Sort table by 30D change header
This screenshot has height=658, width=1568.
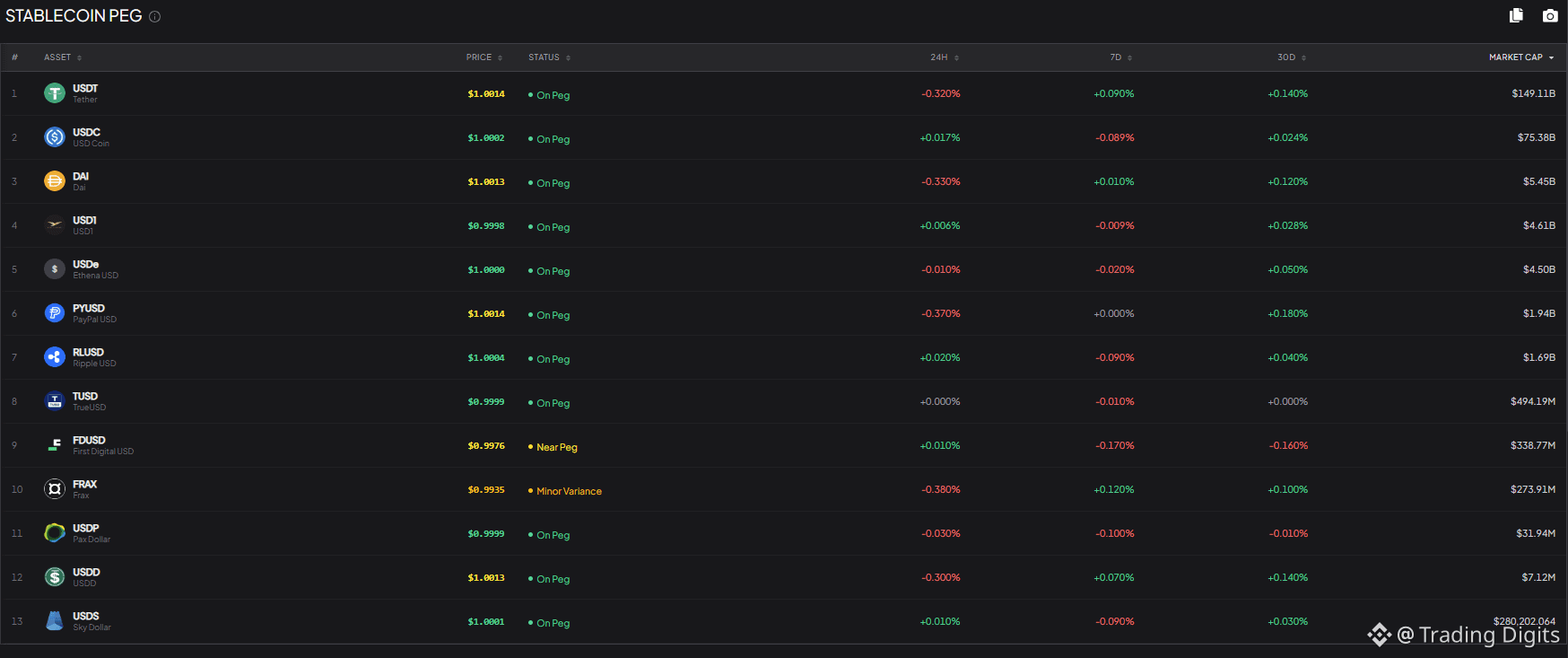tap(1292, 57)
